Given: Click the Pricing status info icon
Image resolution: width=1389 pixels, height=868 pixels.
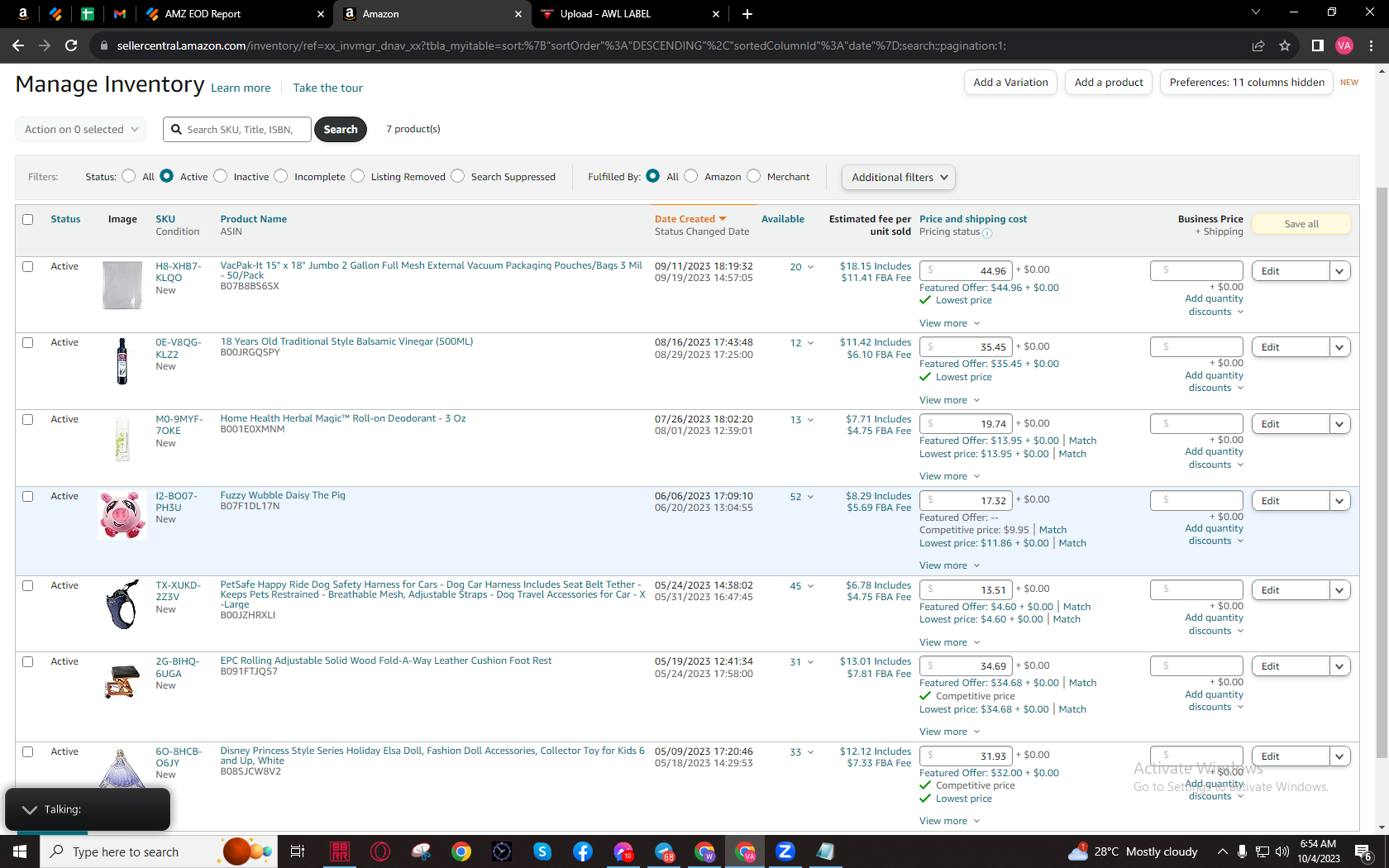Looking at the screenshot, I should tap(987, 233).
